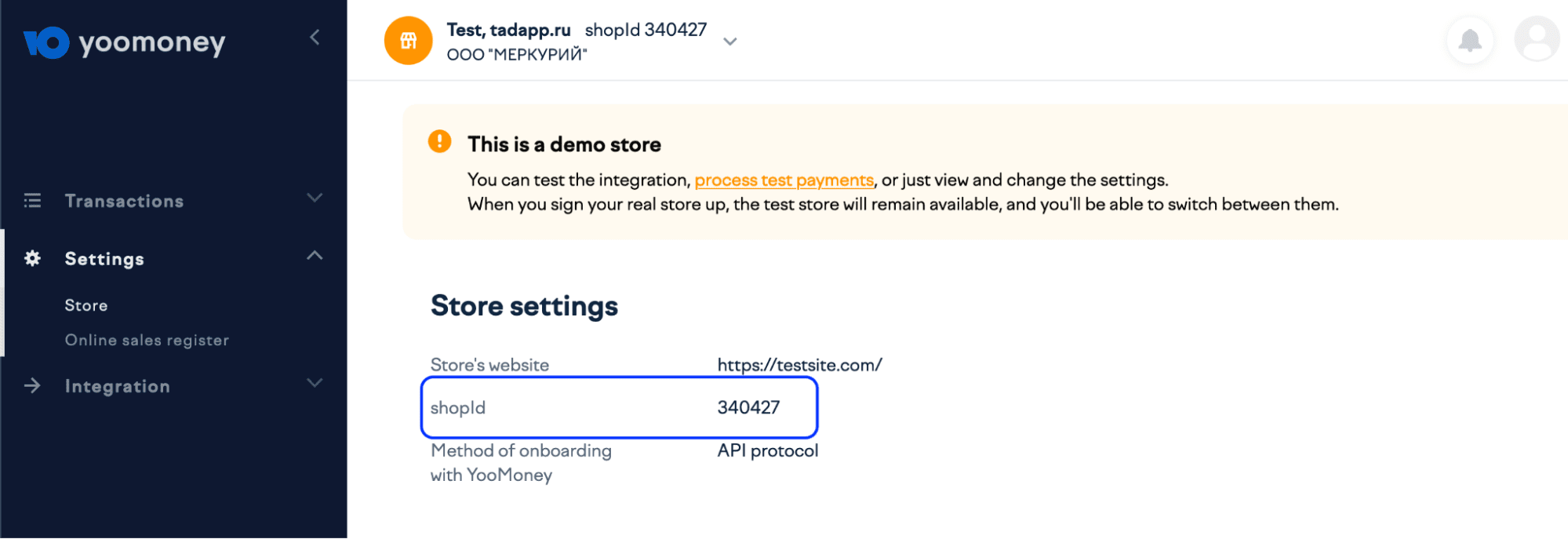This screenshot has width=1568, height=539.
Task: Click the Integration arrow icon
Action: click(x=32, y=385)
